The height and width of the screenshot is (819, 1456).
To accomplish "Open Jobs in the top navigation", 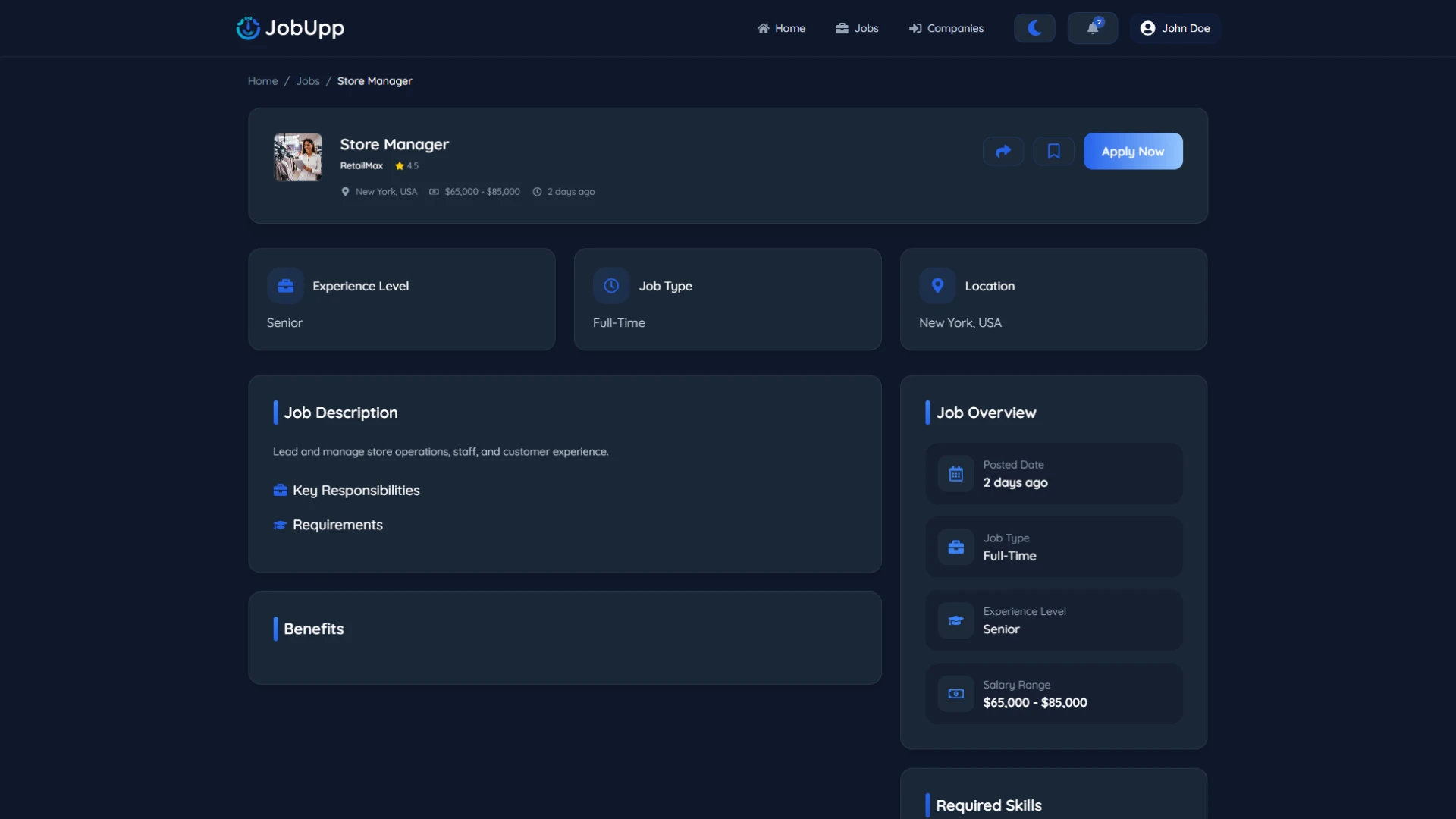I will coord(857,28).
